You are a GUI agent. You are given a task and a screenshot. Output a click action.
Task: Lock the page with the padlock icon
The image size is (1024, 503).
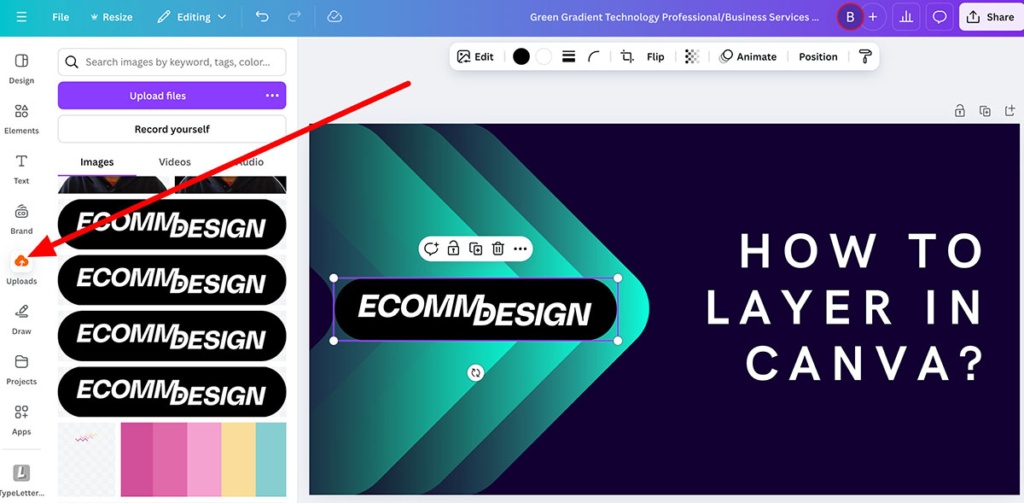959,111
